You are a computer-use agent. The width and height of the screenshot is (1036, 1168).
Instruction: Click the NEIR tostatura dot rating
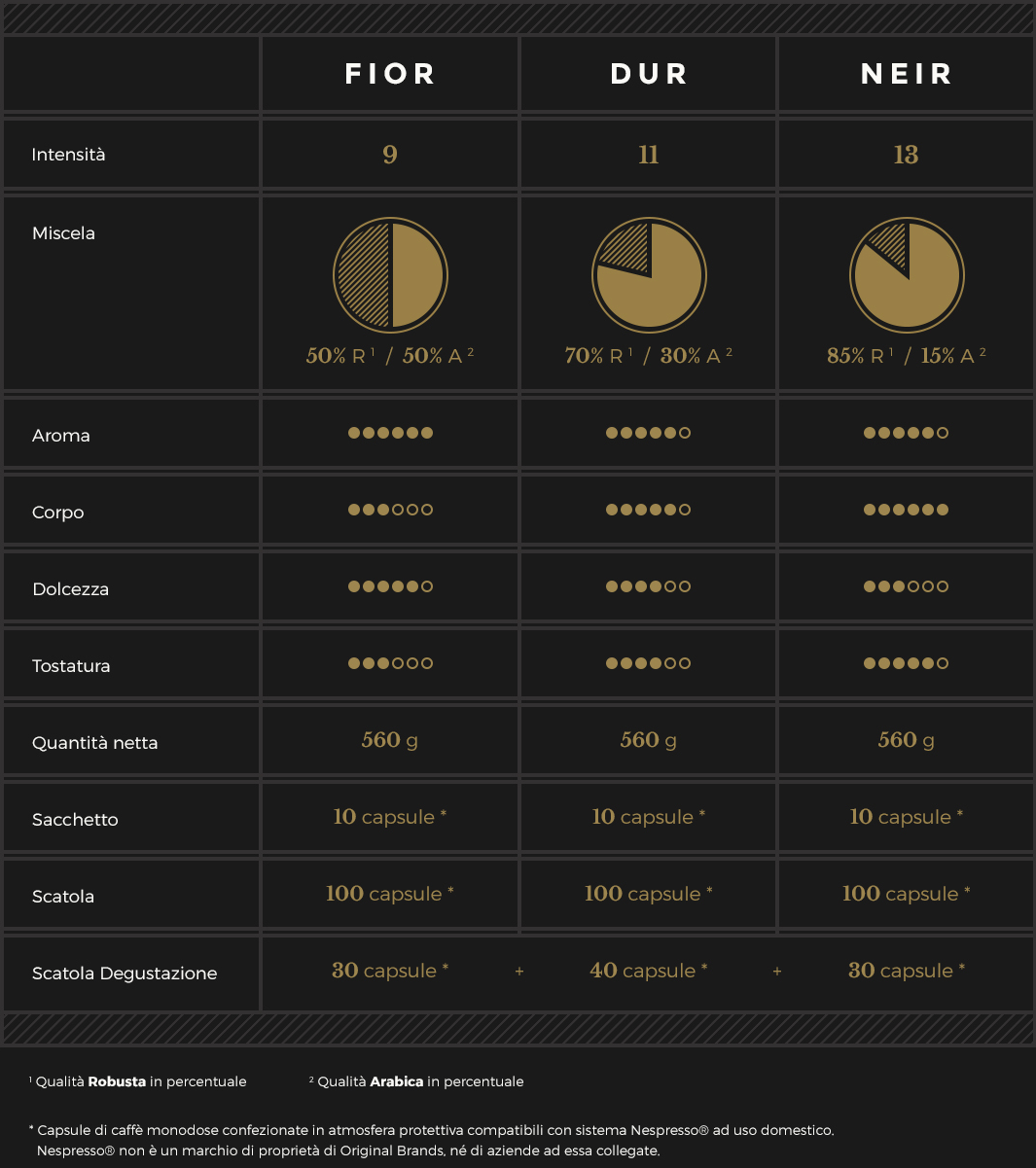(x=907, y=663)
